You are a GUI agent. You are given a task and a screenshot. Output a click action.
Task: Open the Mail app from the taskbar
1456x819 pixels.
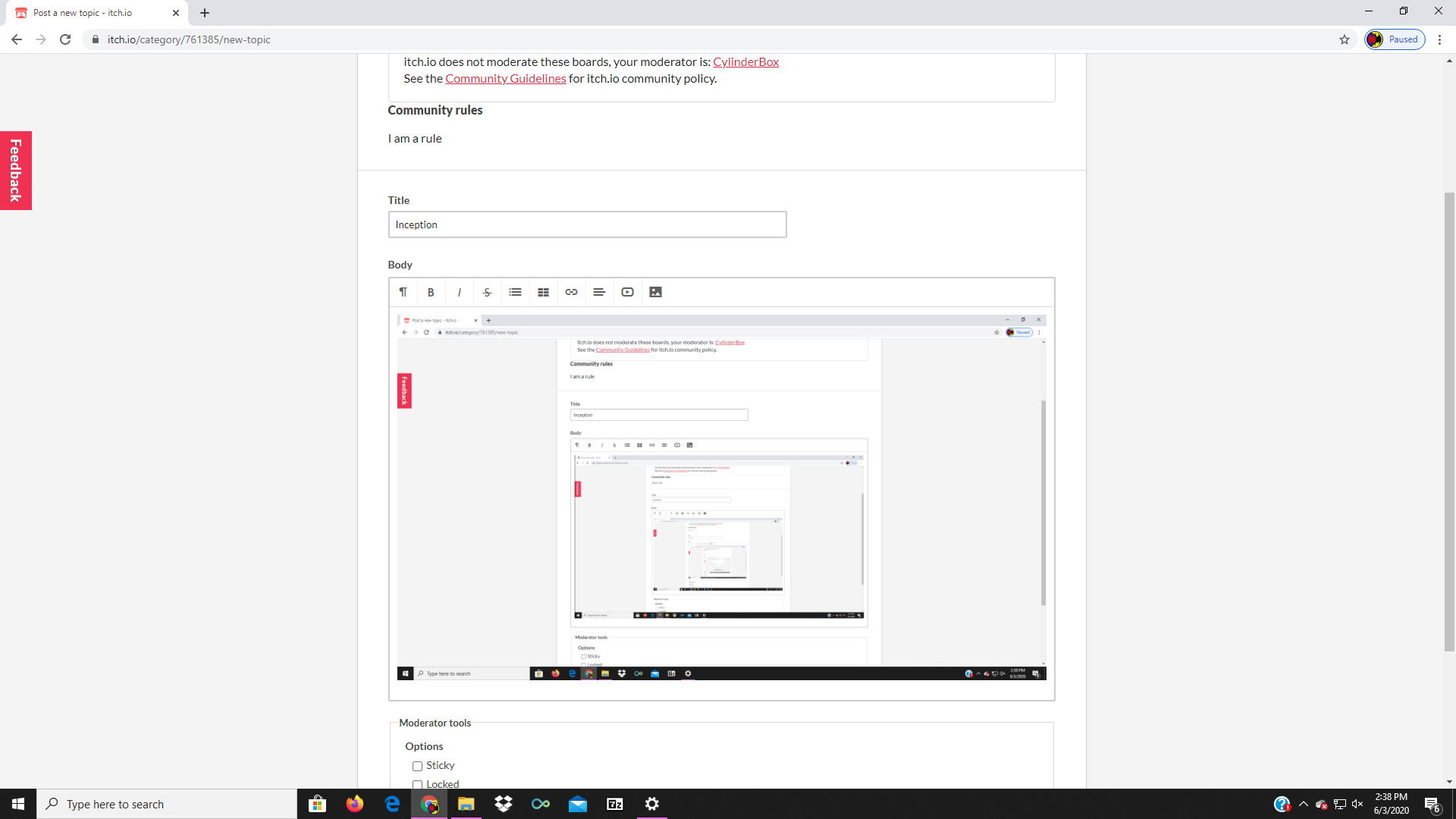pos(578,804)
